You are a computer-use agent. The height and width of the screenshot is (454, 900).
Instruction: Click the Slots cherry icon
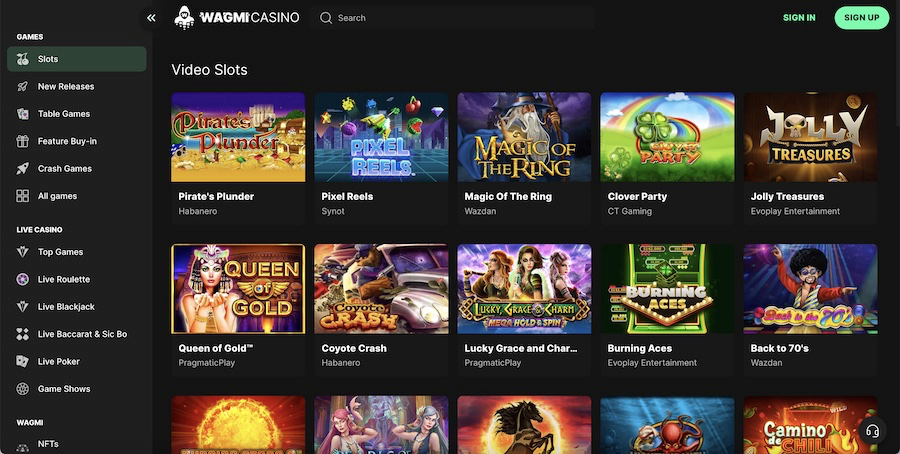(22, 59)
